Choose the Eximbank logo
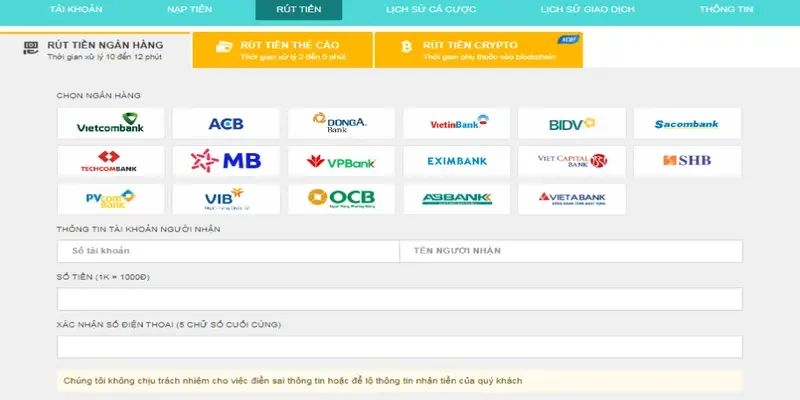 click(x=457, y=161)
